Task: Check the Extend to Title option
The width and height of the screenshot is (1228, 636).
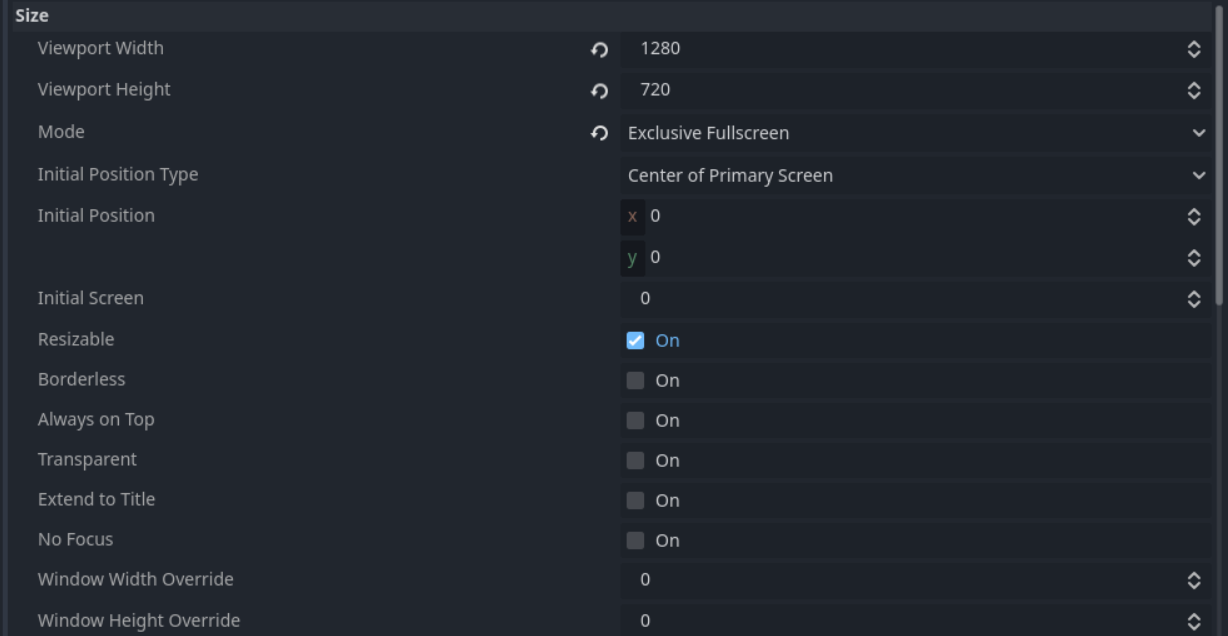Action: [635, 500]
